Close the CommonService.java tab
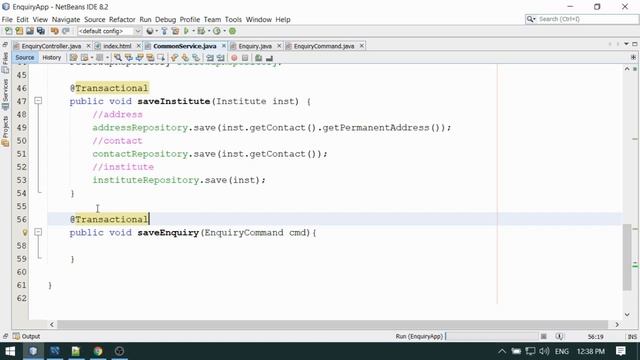Screen dimensions: 640x360 (224, 46)
